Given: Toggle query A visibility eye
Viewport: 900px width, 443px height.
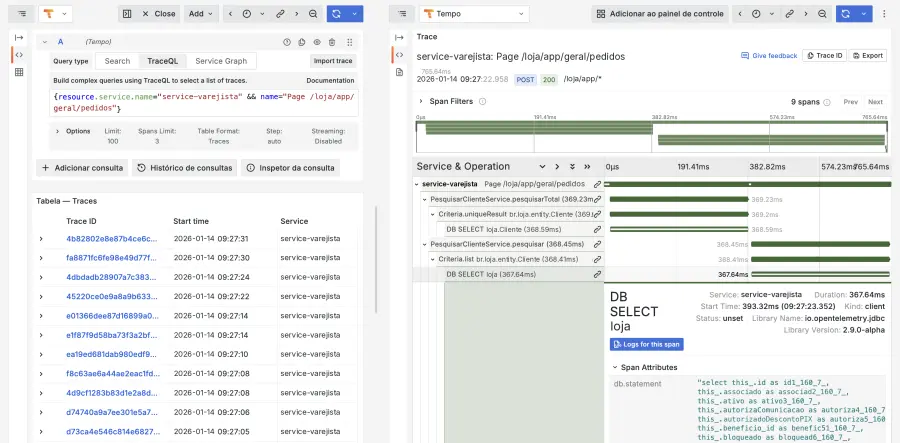Looking at the screenshot, I should click(316, 42).
